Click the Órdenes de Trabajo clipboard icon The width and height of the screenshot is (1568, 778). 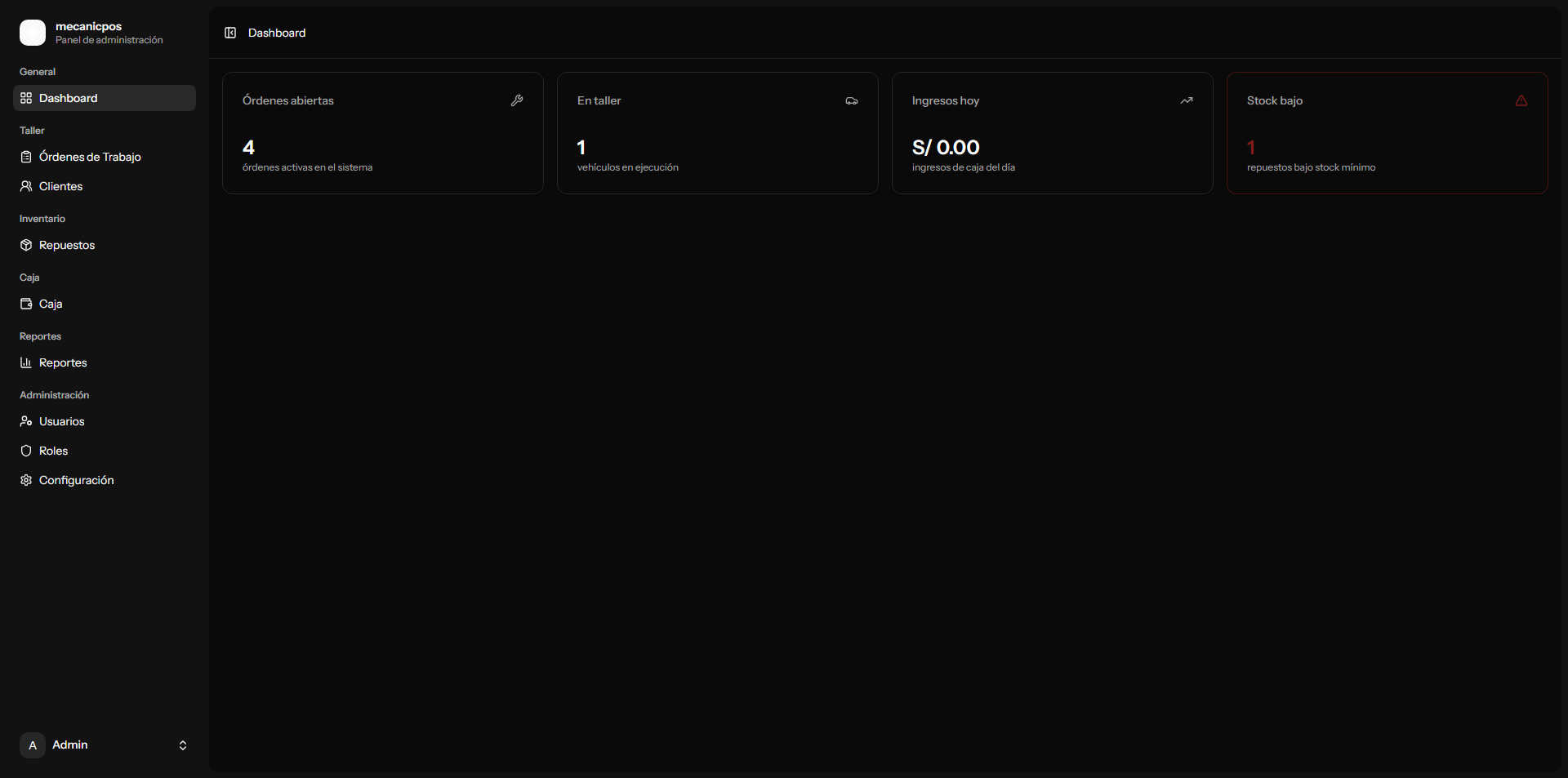tap(26, 157)
